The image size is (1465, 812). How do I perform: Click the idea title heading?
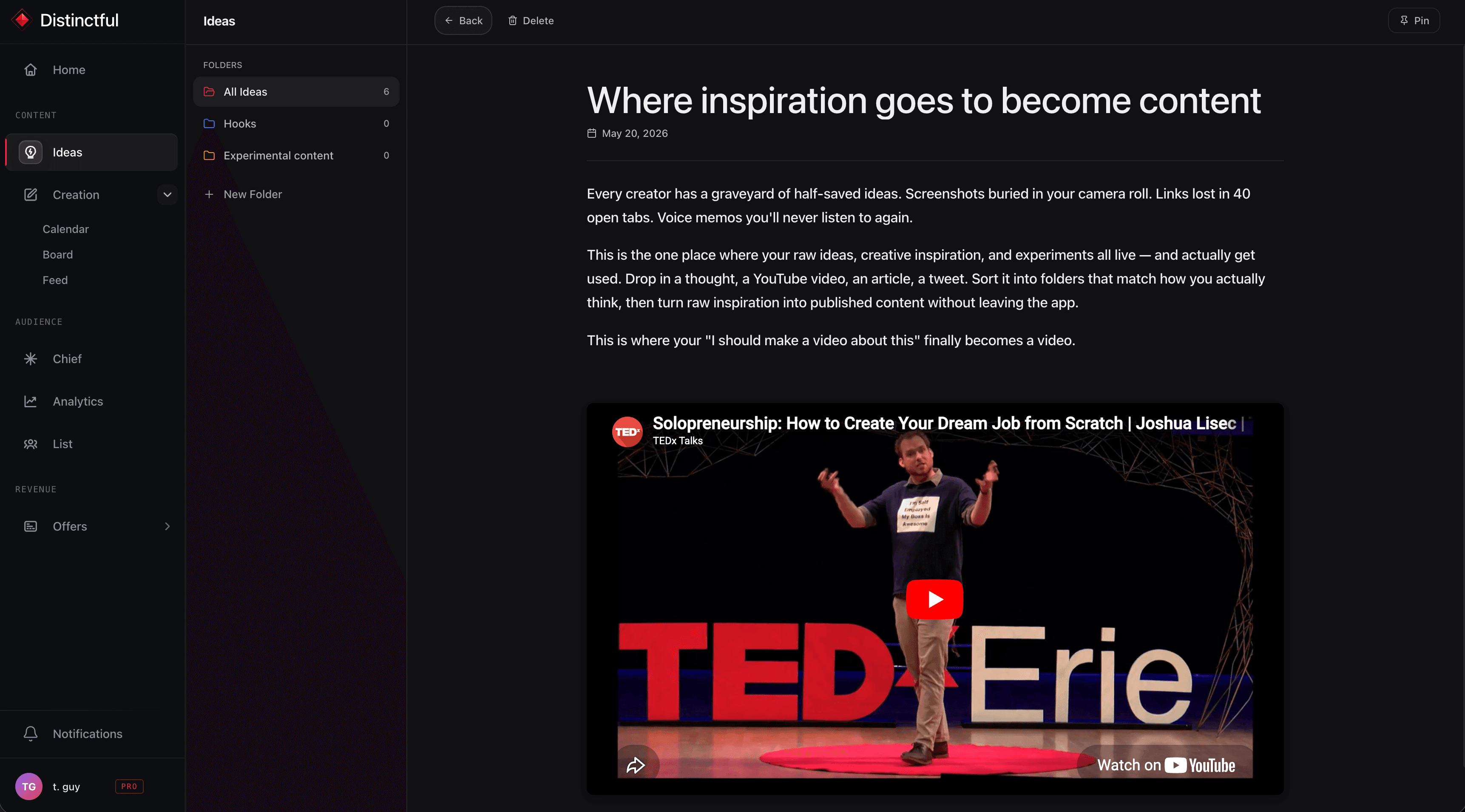[x=923, y=101]
